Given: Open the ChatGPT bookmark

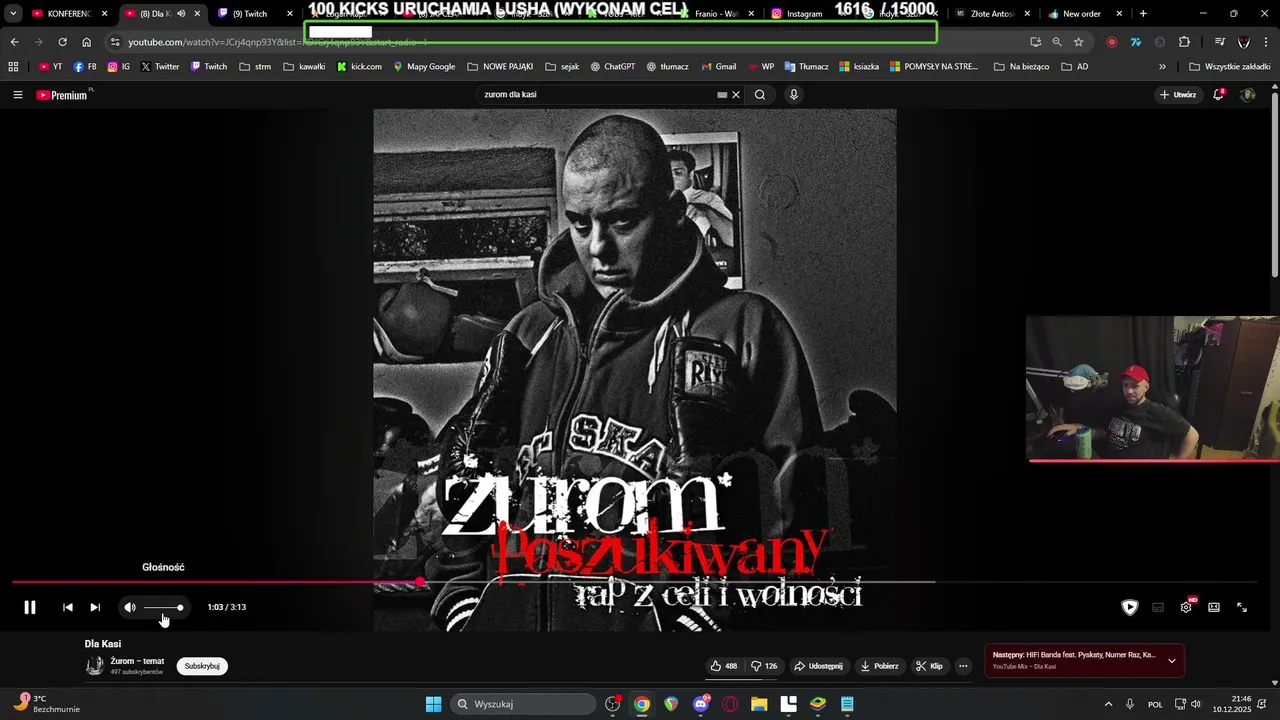Looking at the screenshot, I should tap(612, 67).
